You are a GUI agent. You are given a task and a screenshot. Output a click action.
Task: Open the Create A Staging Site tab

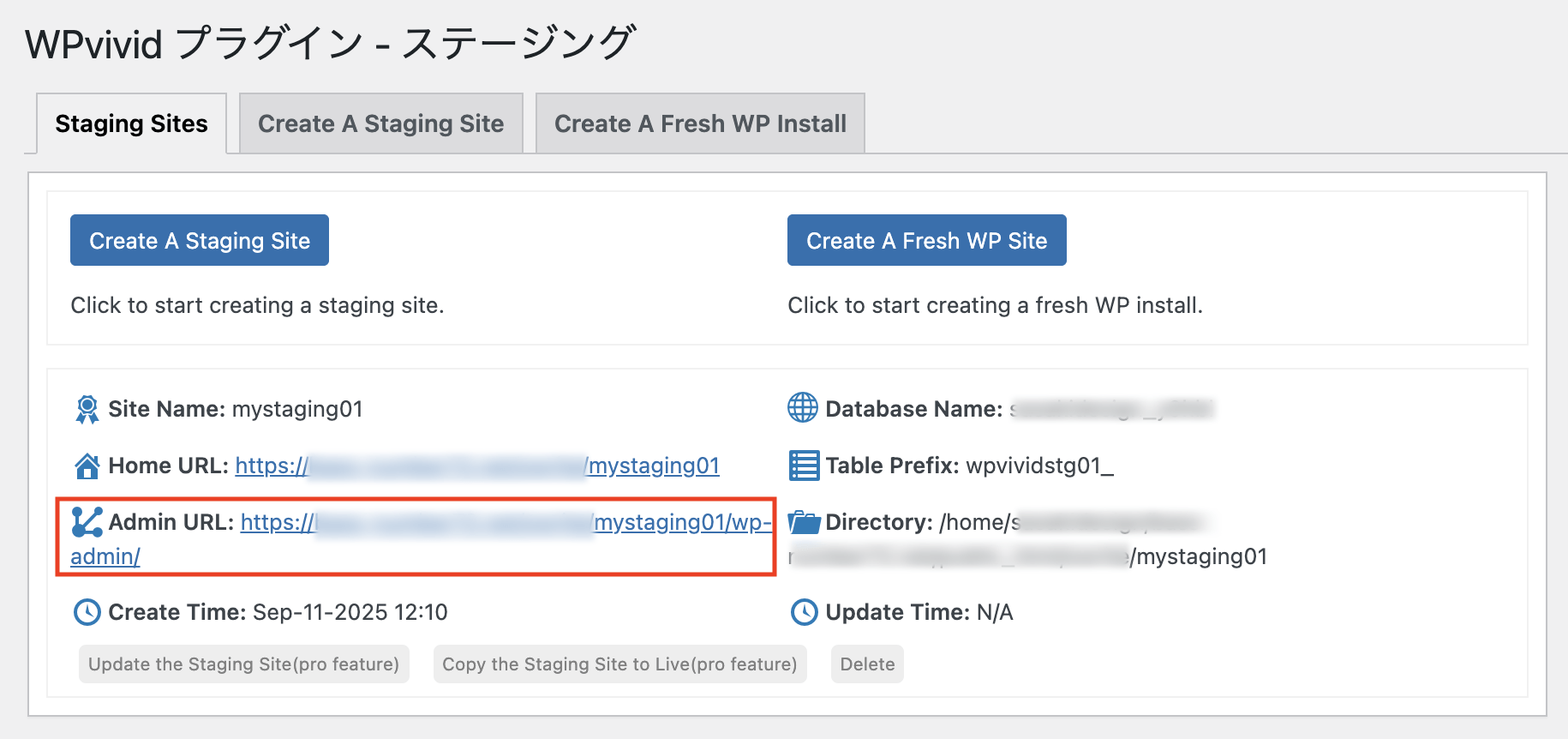point(381,123)
